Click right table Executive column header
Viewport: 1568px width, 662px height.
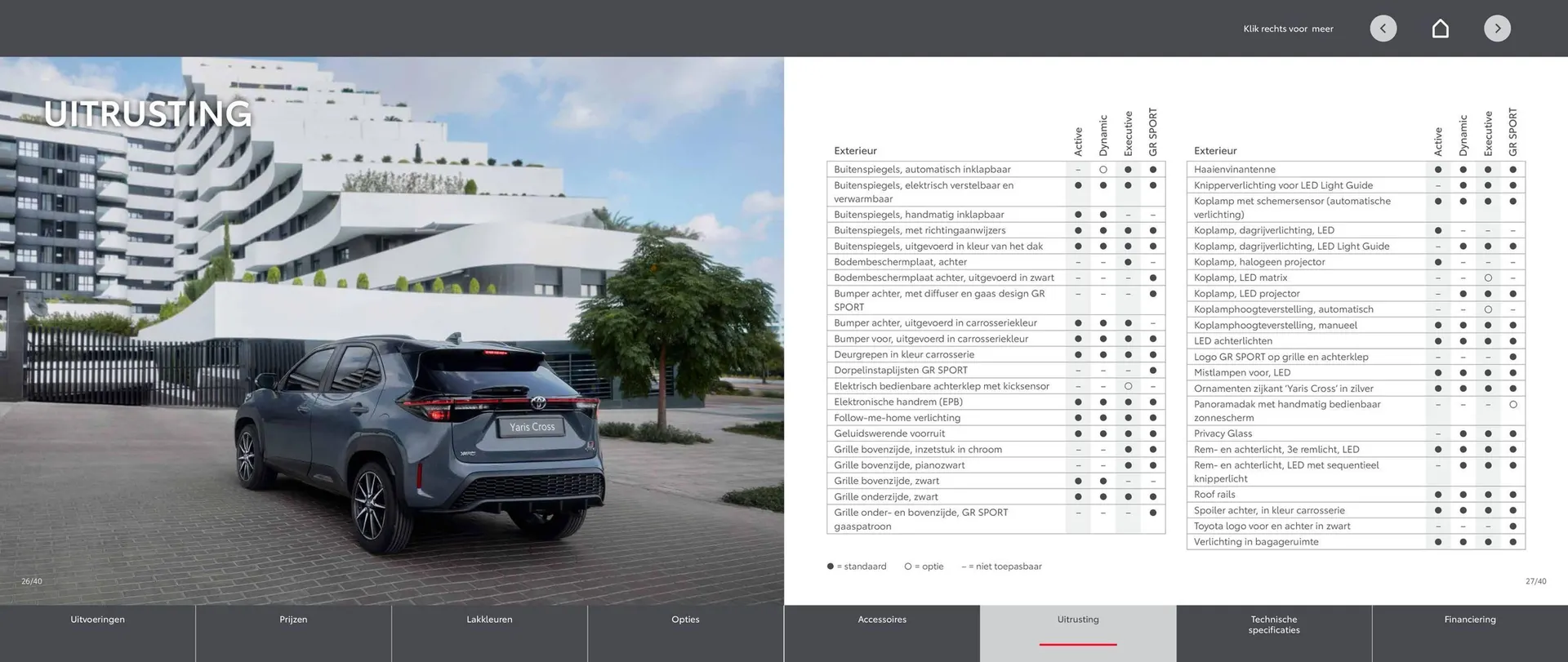coord(1488,134)
